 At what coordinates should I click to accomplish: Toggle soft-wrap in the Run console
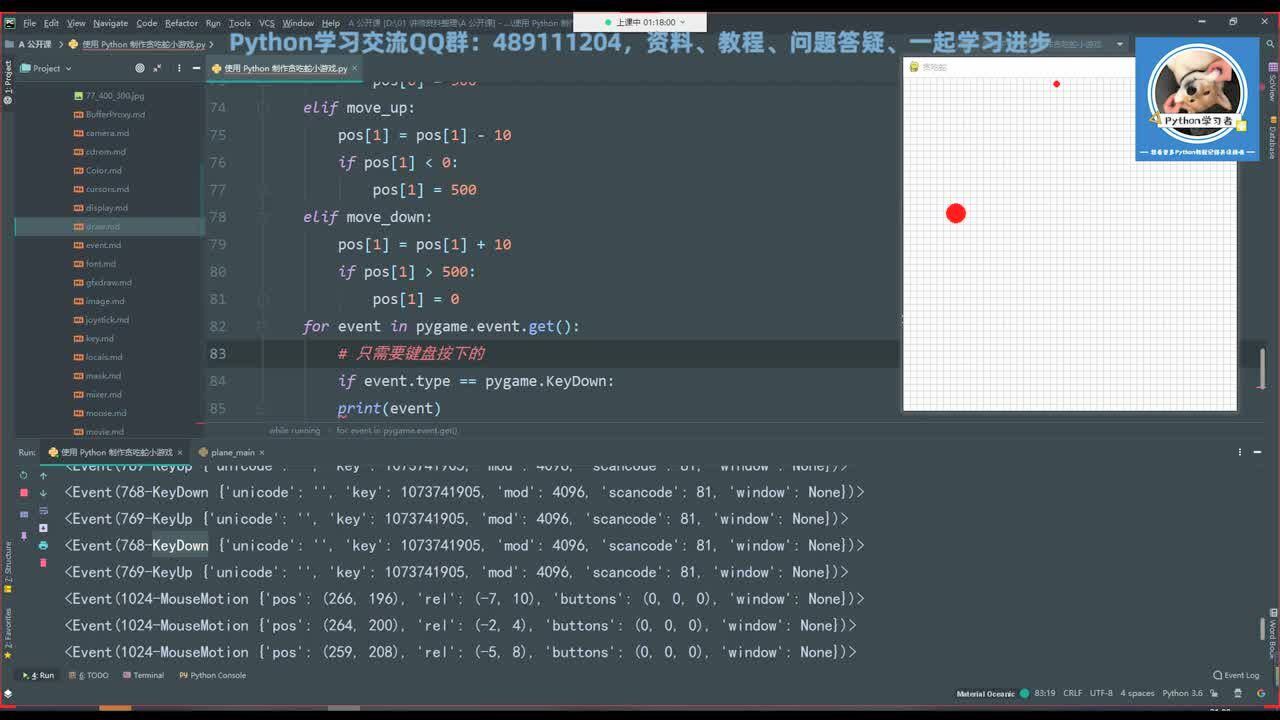(43, 512)
